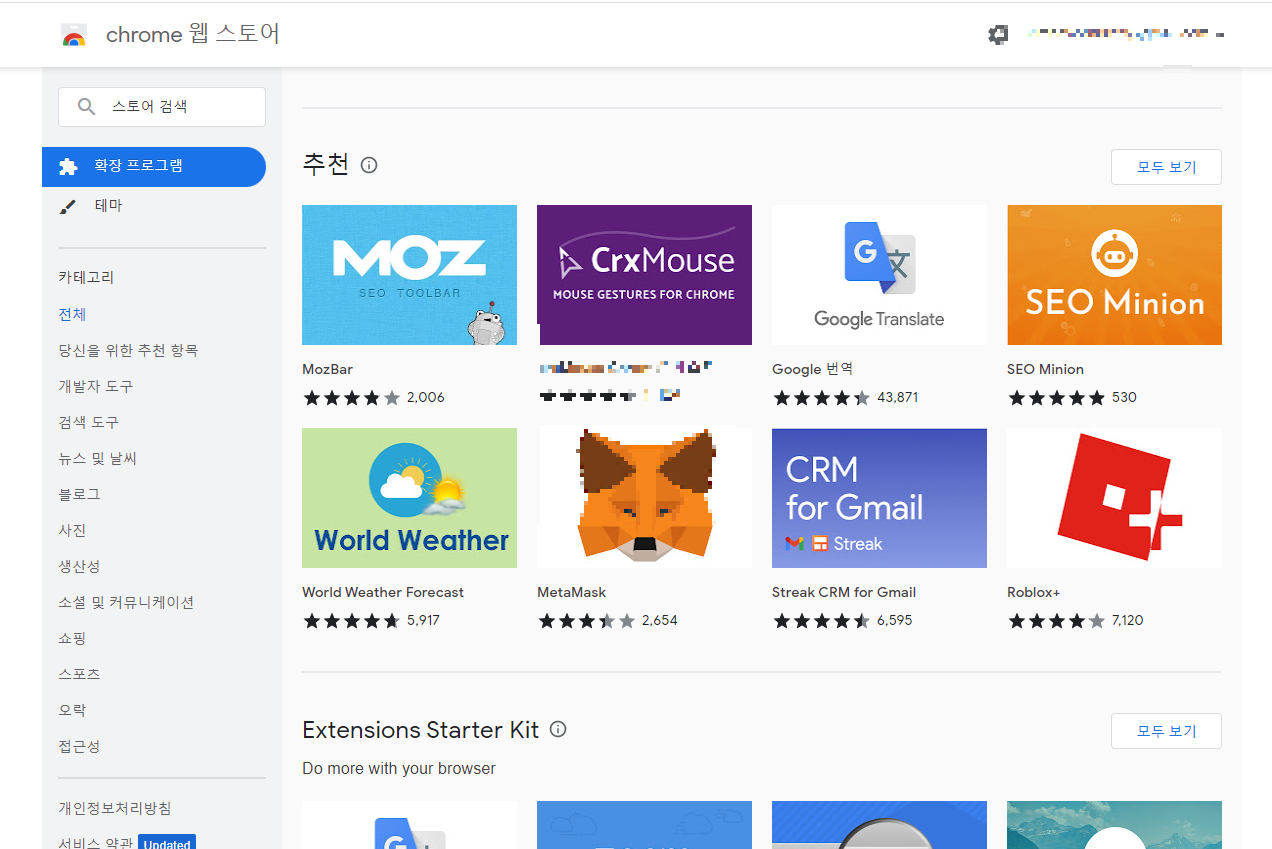The height and width of the screenshot is (849, 1272).
Task: Focus the 스토어 검색 search field
Action: (162, 107)
